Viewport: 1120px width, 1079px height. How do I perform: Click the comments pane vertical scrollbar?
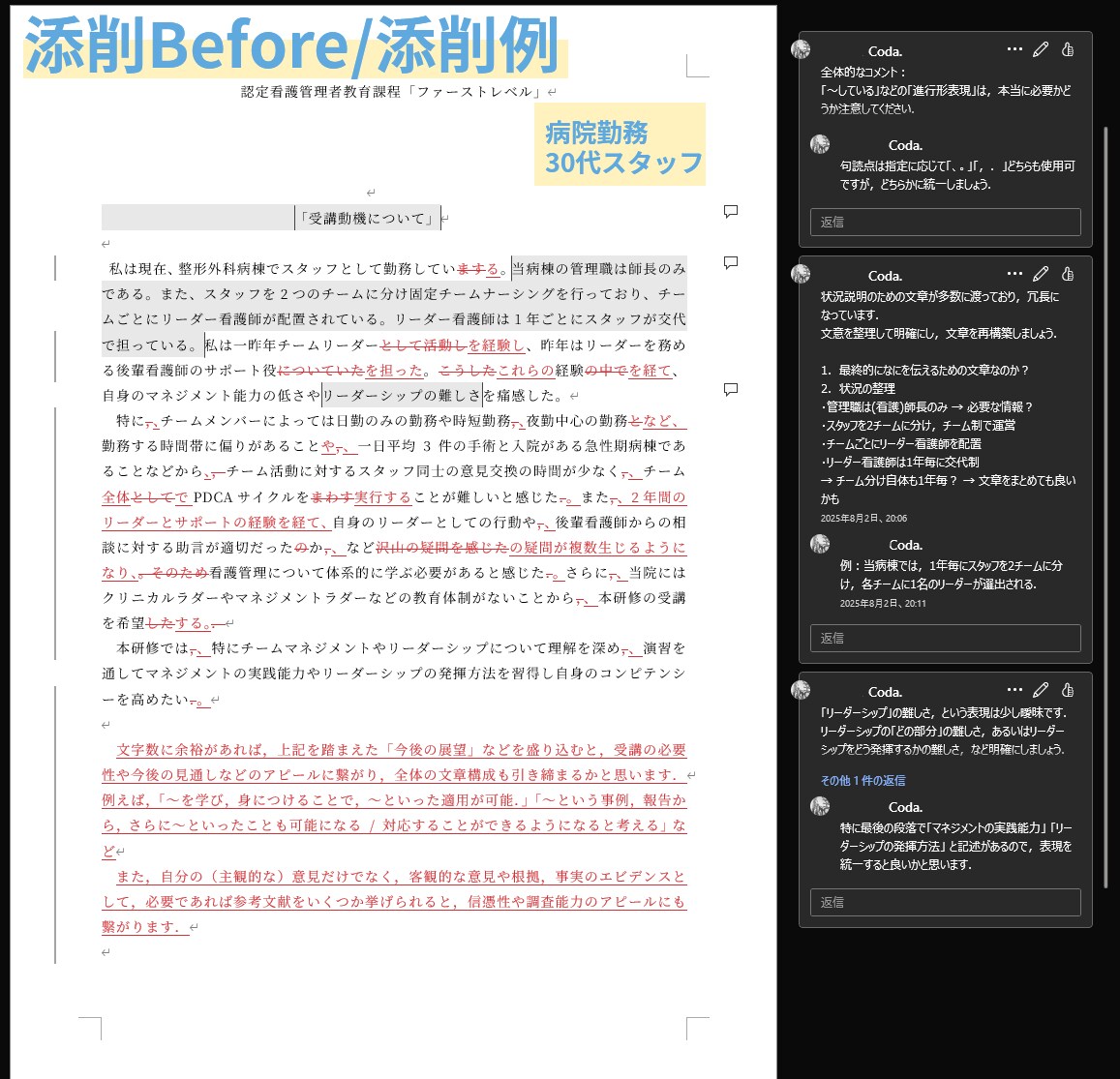[1106, 507]
